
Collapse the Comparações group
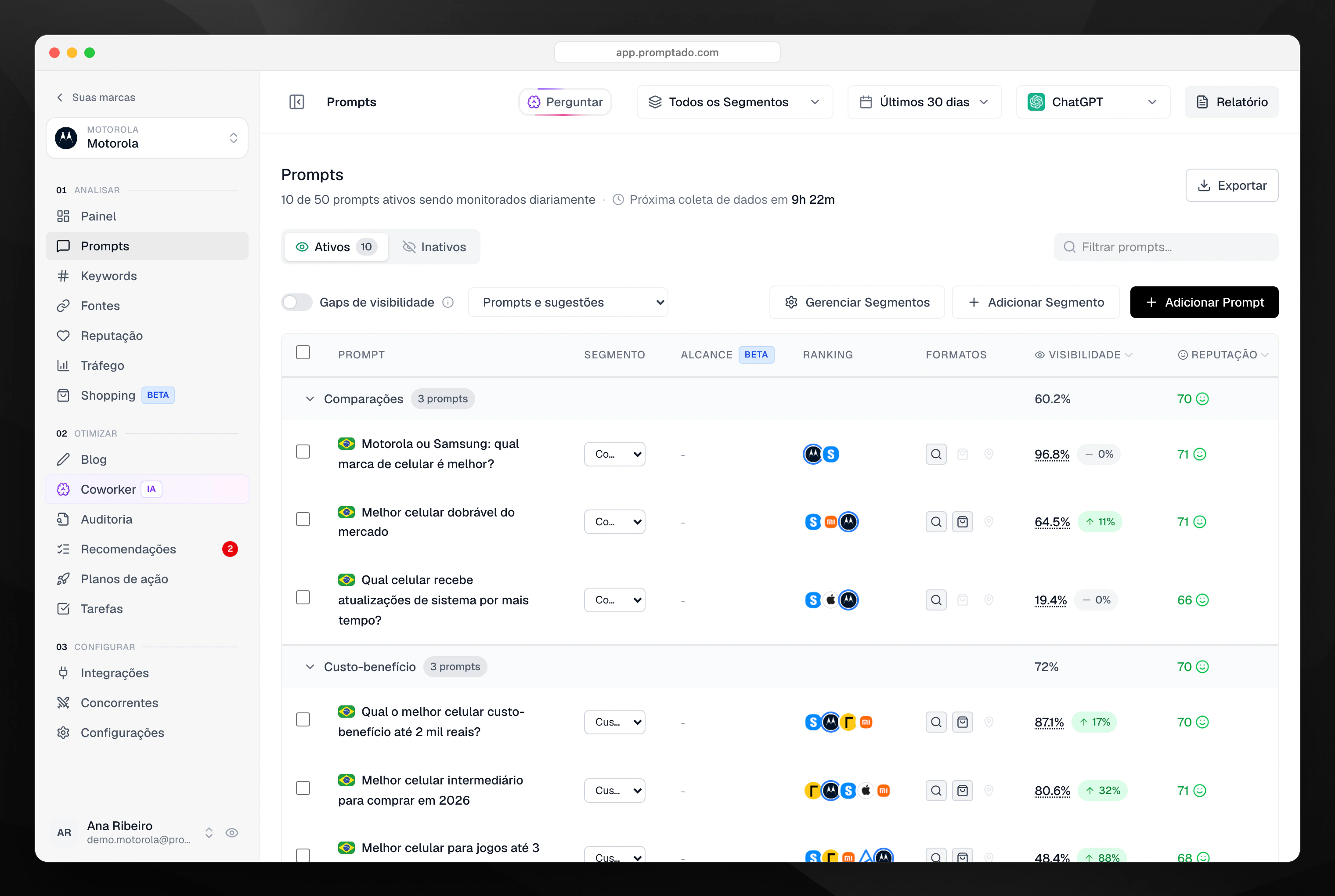point(310,399)
